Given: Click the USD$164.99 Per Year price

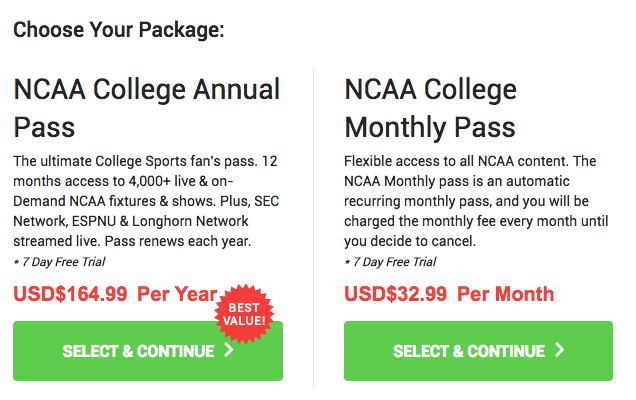Looking at the screenshot, I should [115, 294].
